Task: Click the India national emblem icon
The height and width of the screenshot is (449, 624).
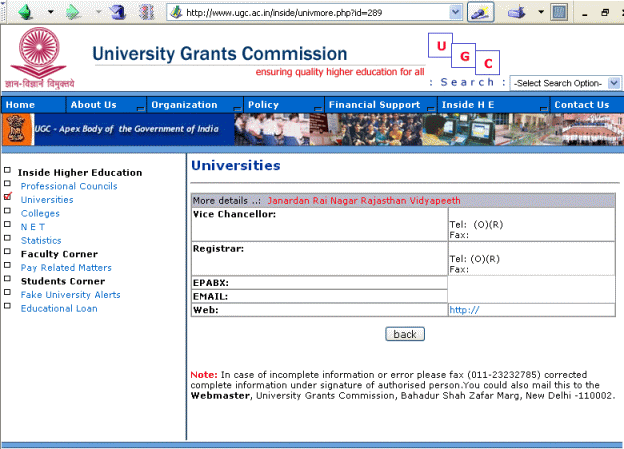Action: pos(17,129)
